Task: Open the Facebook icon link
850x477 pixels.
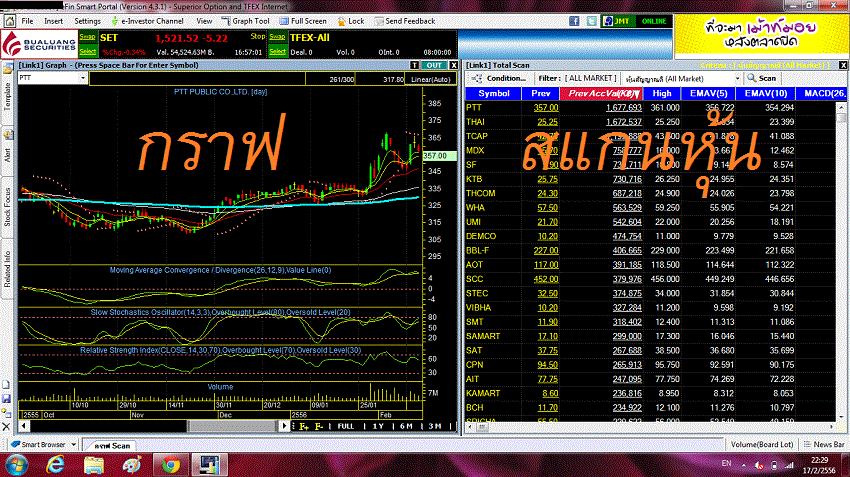Action: 574,21
